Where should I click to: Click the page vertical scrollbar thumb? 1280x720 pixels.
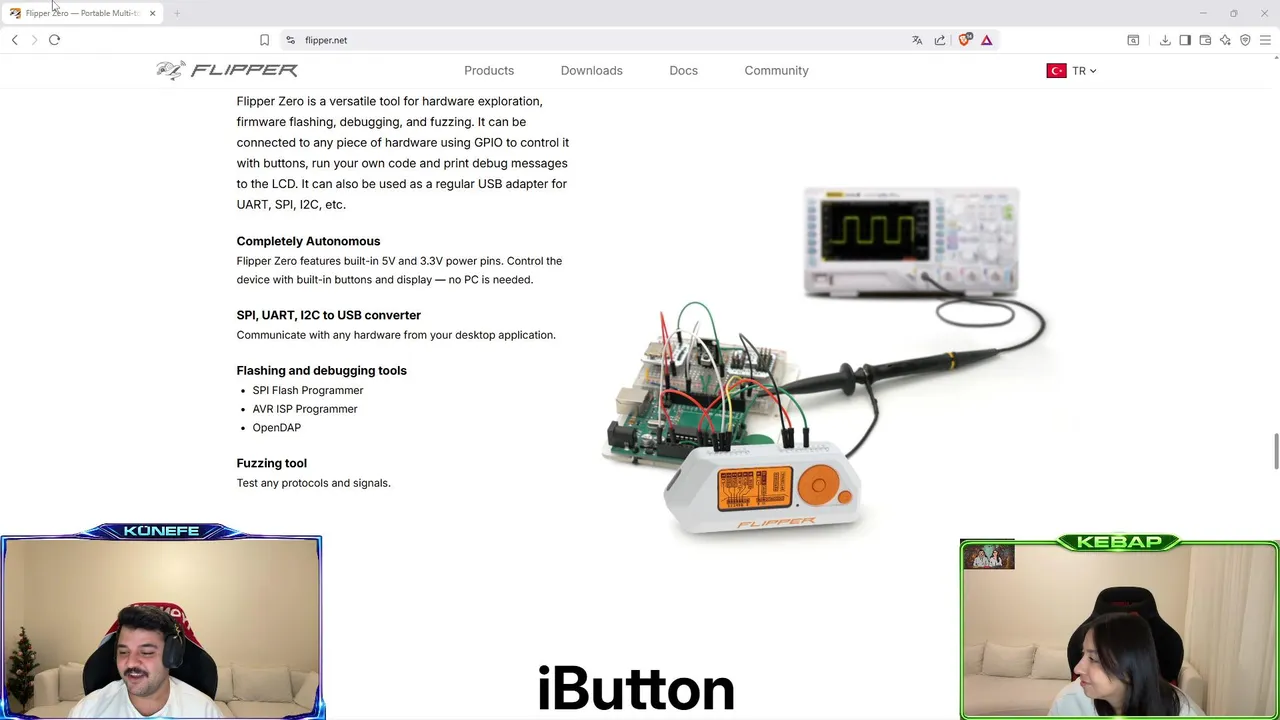point(1275,451)
